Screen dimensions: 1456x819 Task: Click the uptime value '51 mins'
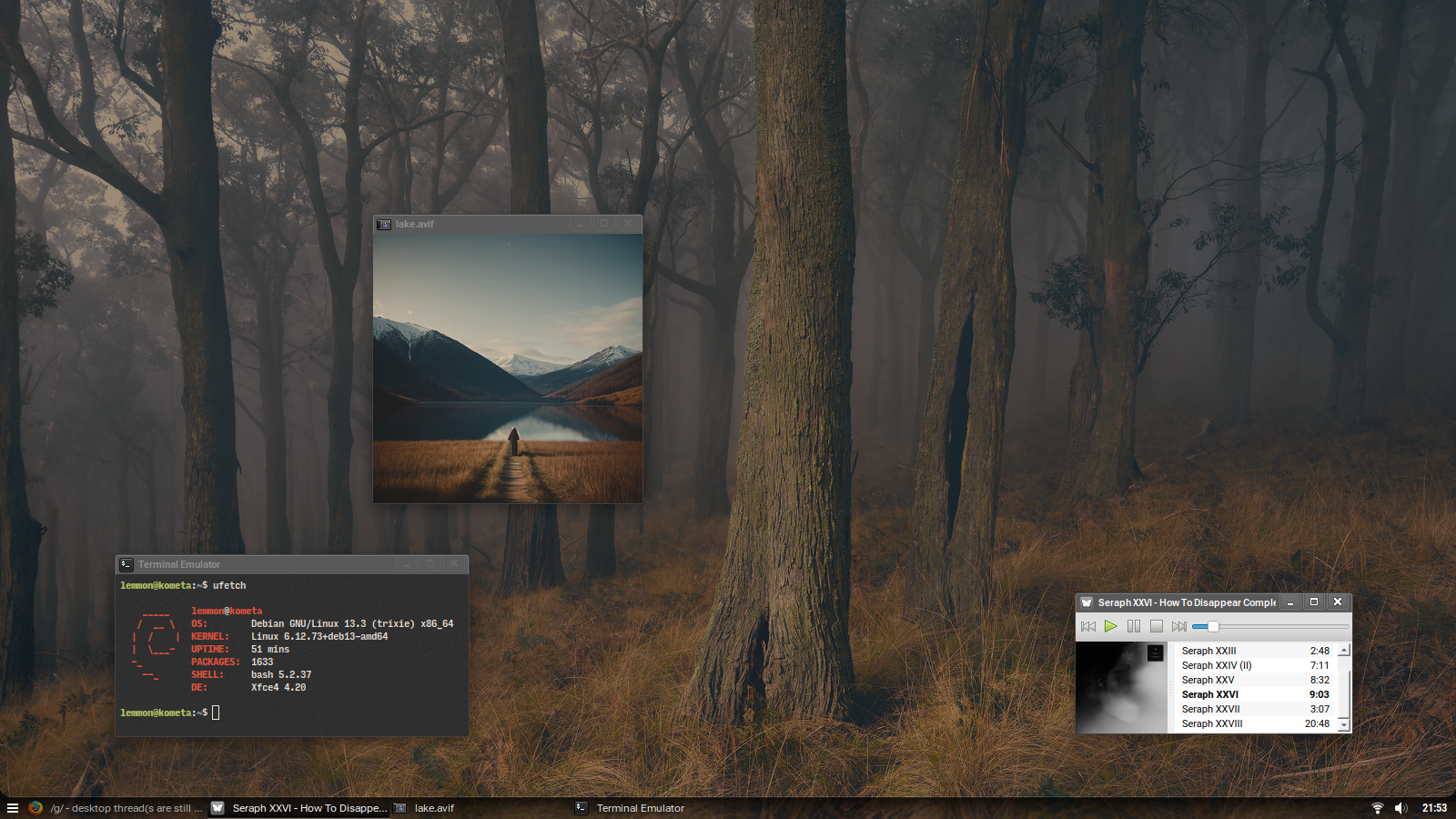(x=270, y=649)
